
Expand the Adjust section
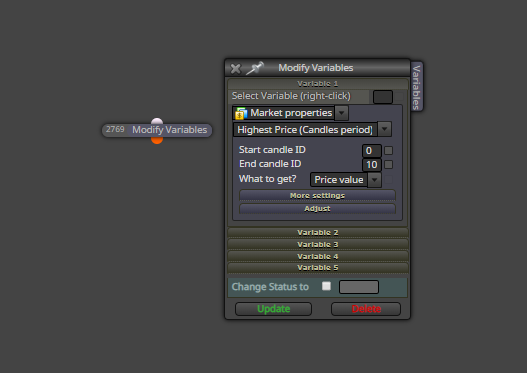317,208
